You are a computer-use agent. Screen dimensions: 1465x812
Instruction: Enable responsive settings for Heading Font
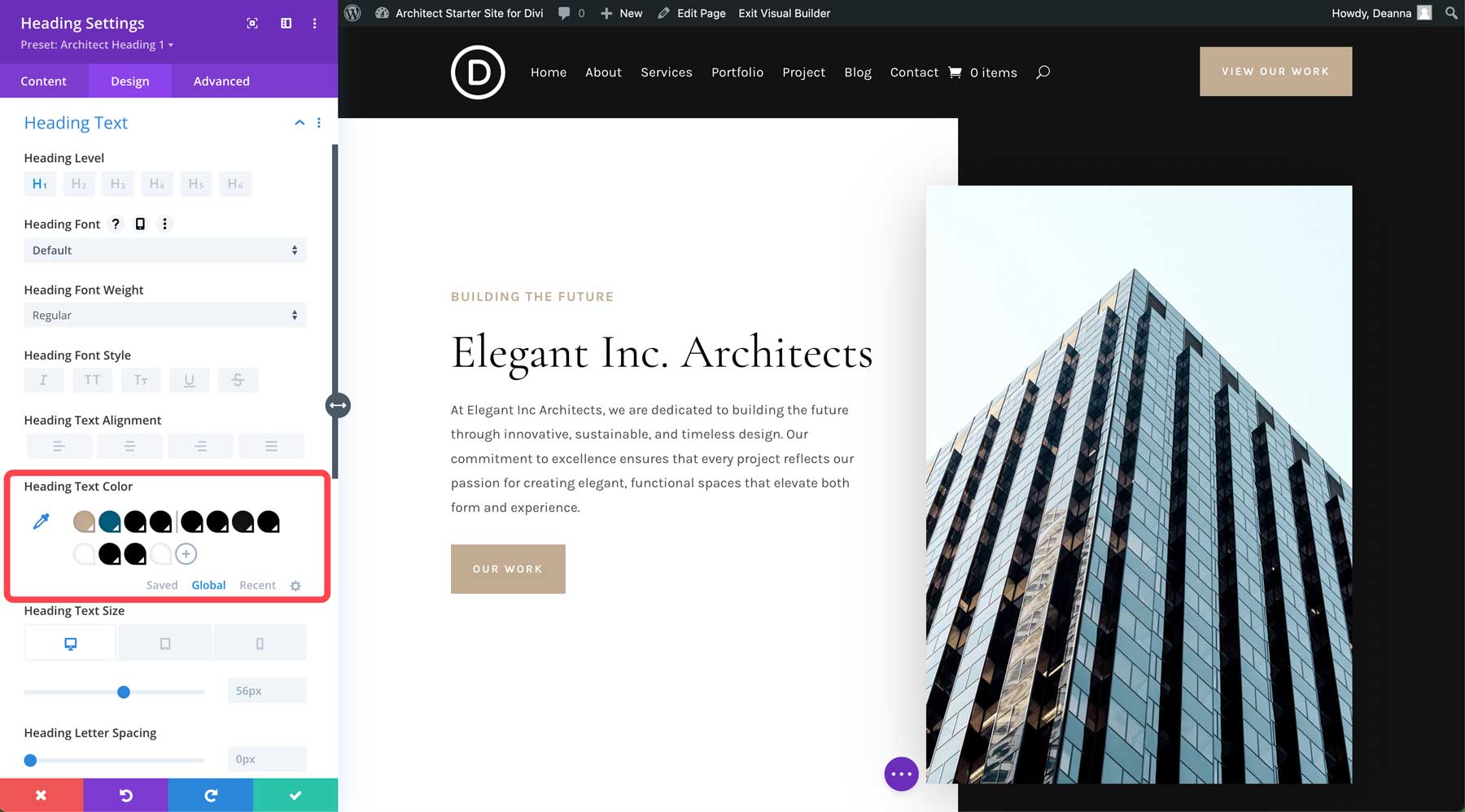tap(140, 224)
